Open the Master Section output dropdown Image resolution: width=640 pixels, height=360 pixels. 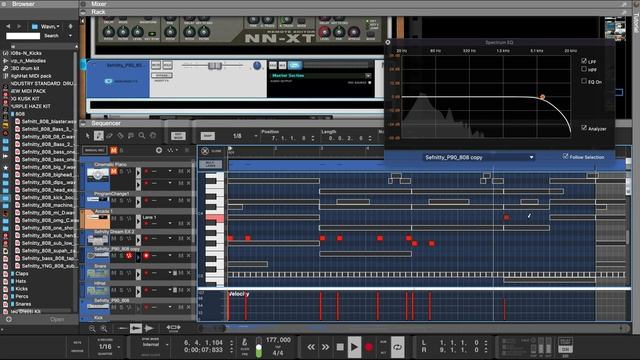click(367, 76)
